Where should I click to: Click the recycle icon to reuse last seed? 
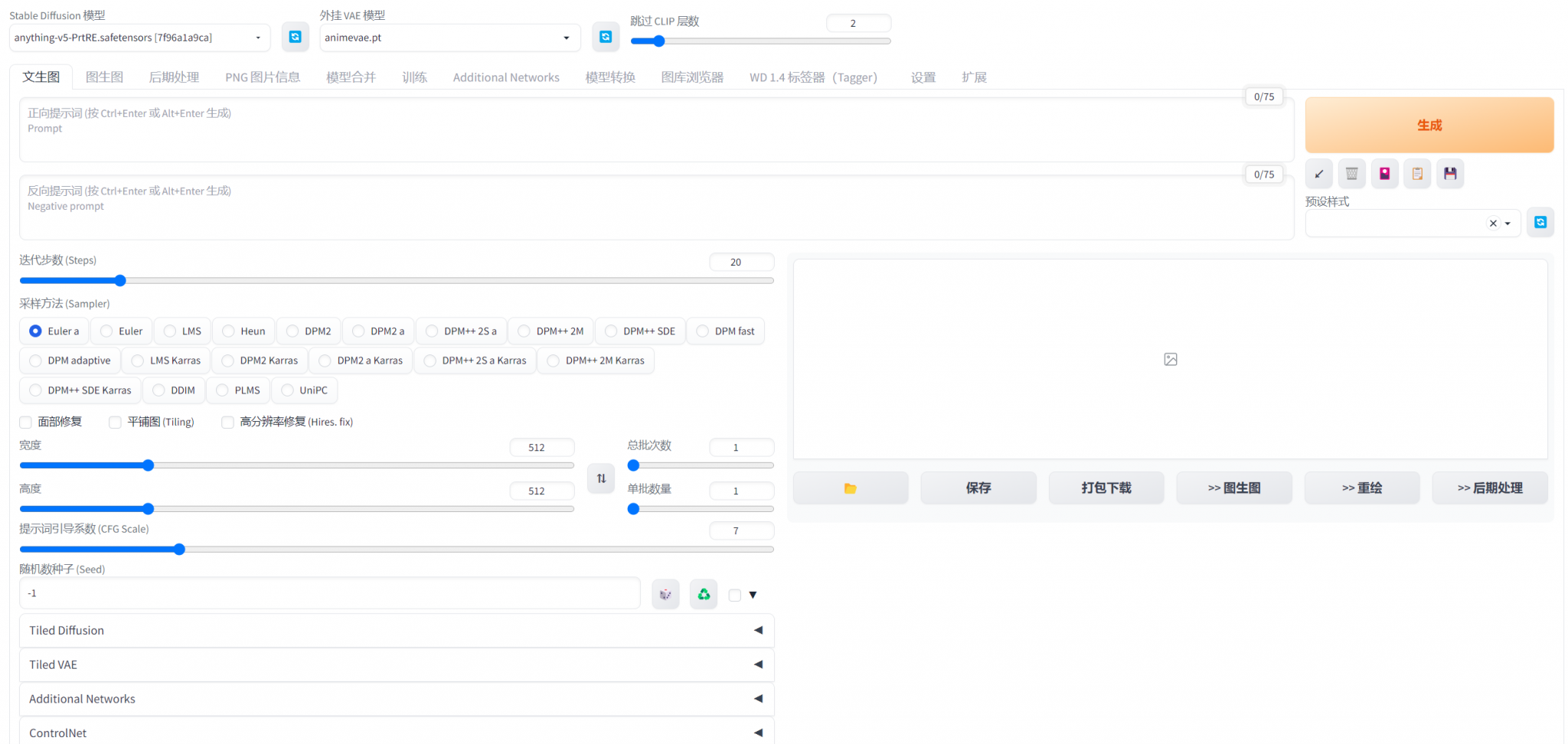[702, 593]
